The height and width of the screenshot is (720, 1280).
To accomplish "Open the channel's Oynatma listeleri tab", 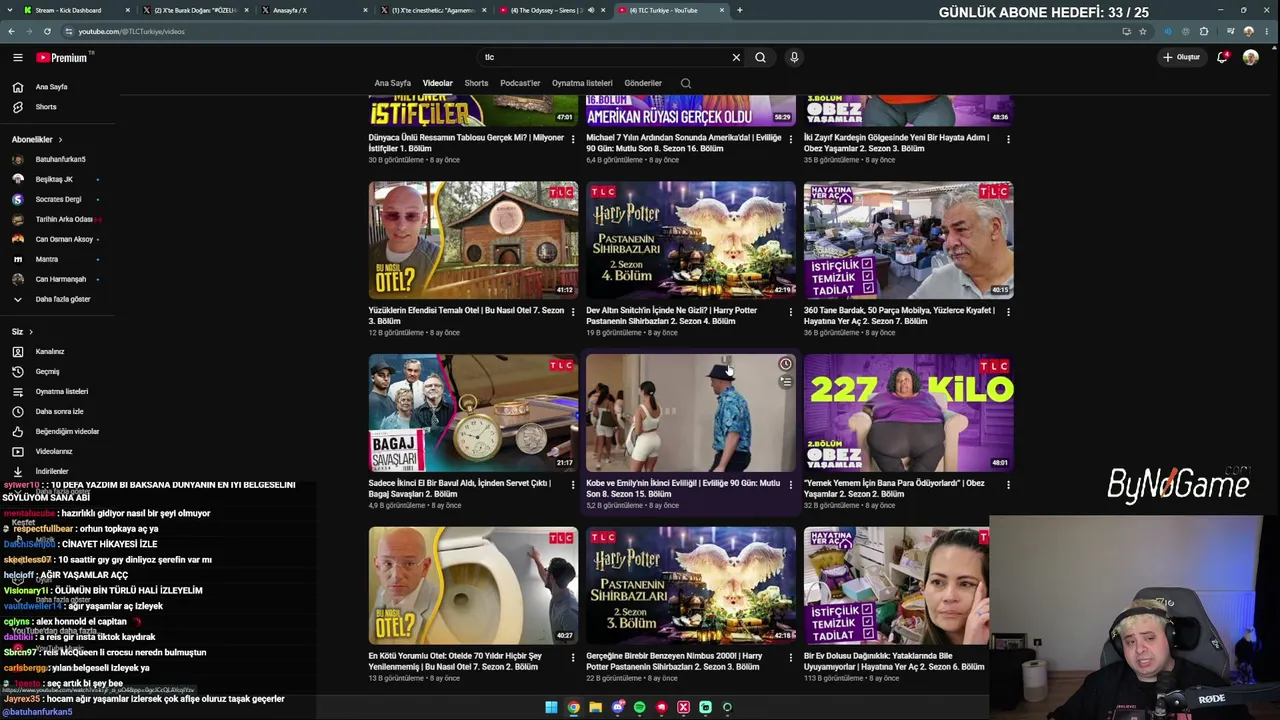I will pos(582,83).
